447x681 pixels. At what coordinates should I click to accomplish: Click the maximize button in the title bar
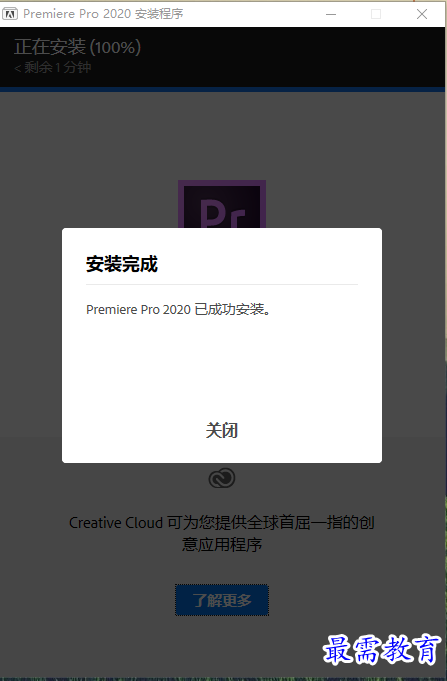coord(376,14)
